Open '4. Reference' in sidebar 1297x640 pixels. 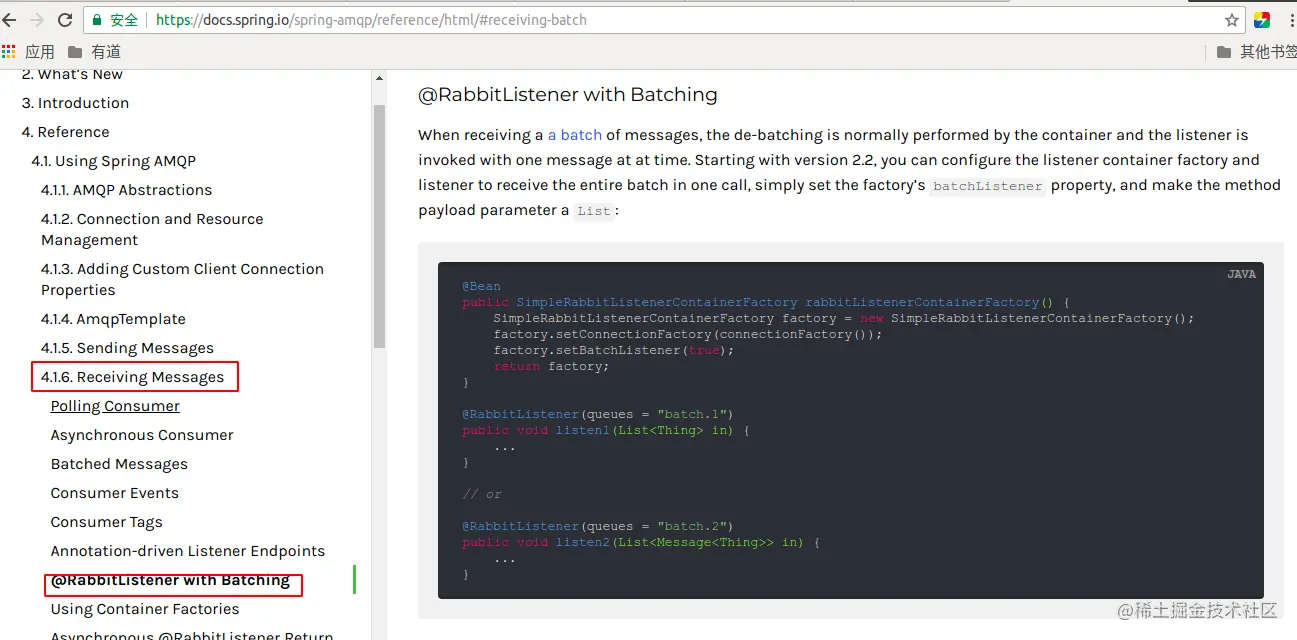pyautogui.click(x=65, y=132)
